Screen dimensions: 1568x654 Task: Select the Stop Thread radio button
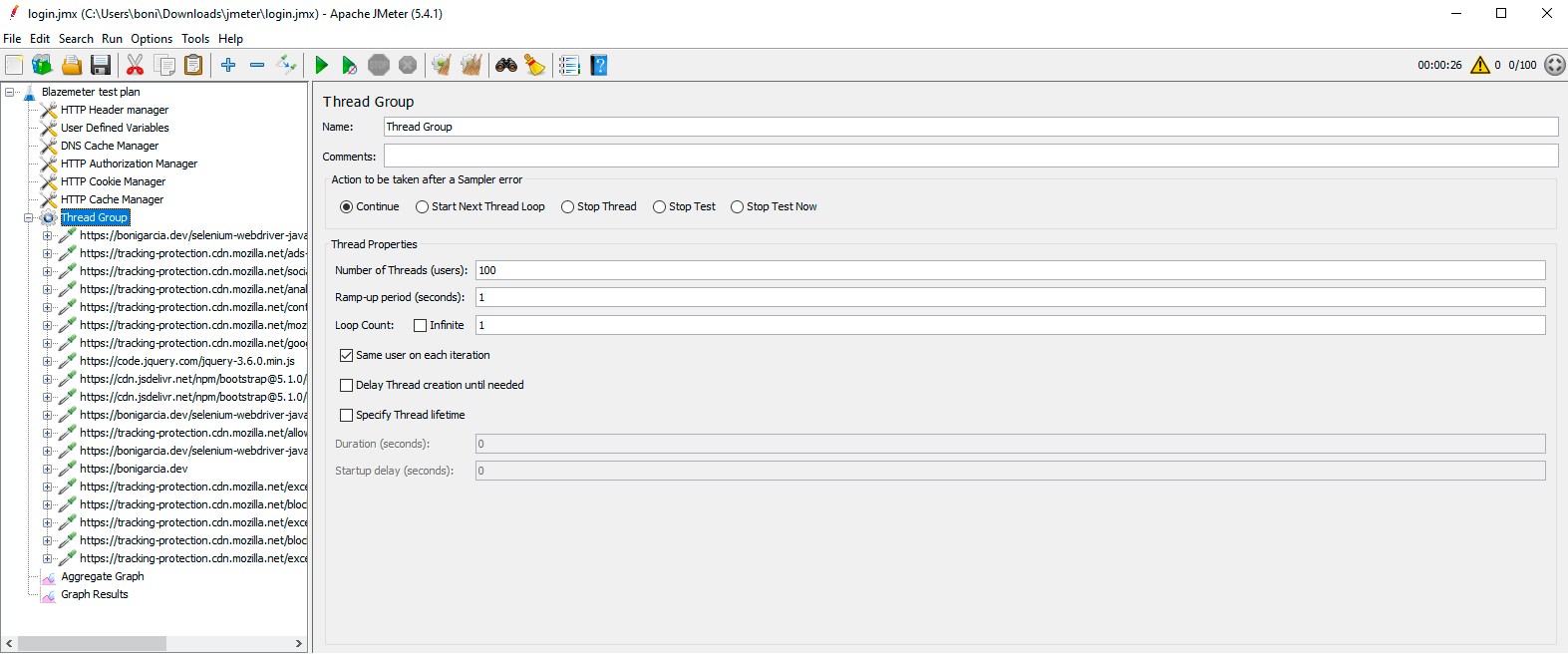[568, 207]
